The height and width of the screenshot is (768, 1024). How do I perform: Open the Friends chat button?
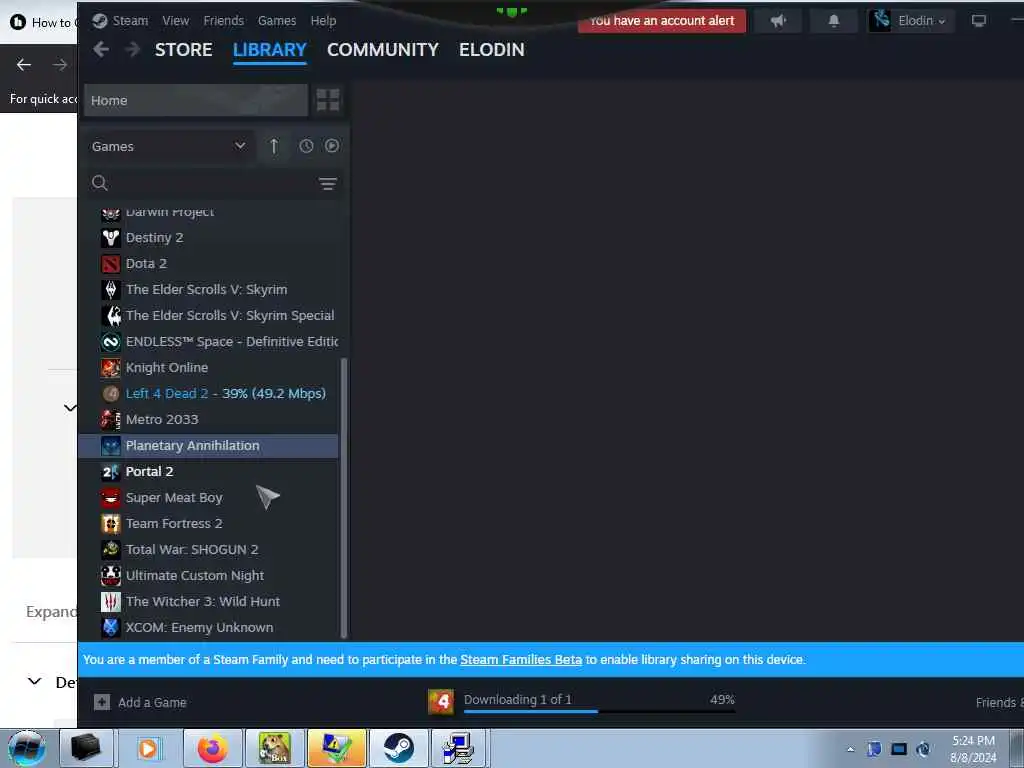[x=999, y=703]
